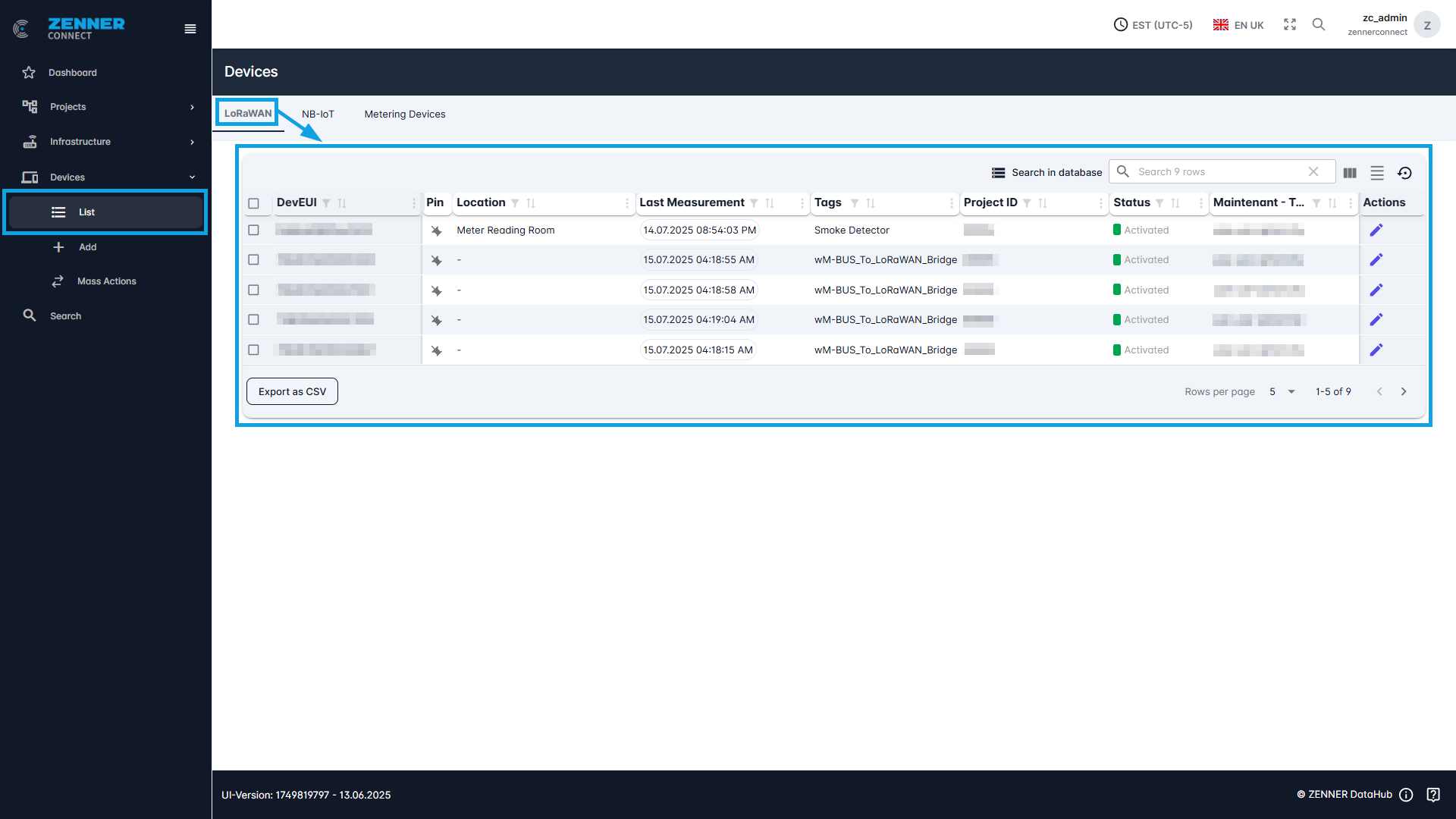The height and width of the screenshot is (819, 1456).
Task: Click the restore table history icon
Action: pos(1405,173)
